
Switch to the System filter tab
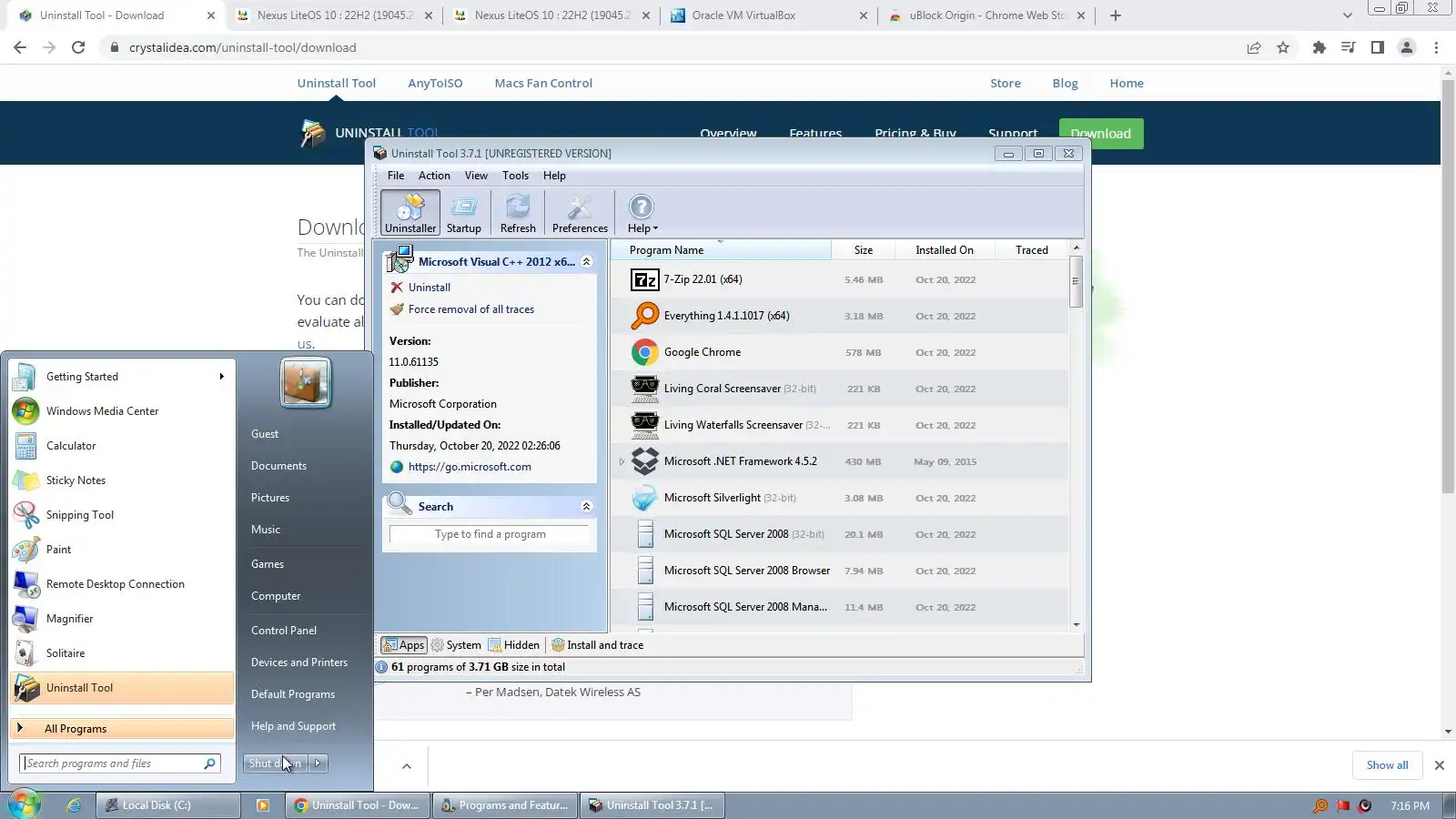tap(456, 645)
